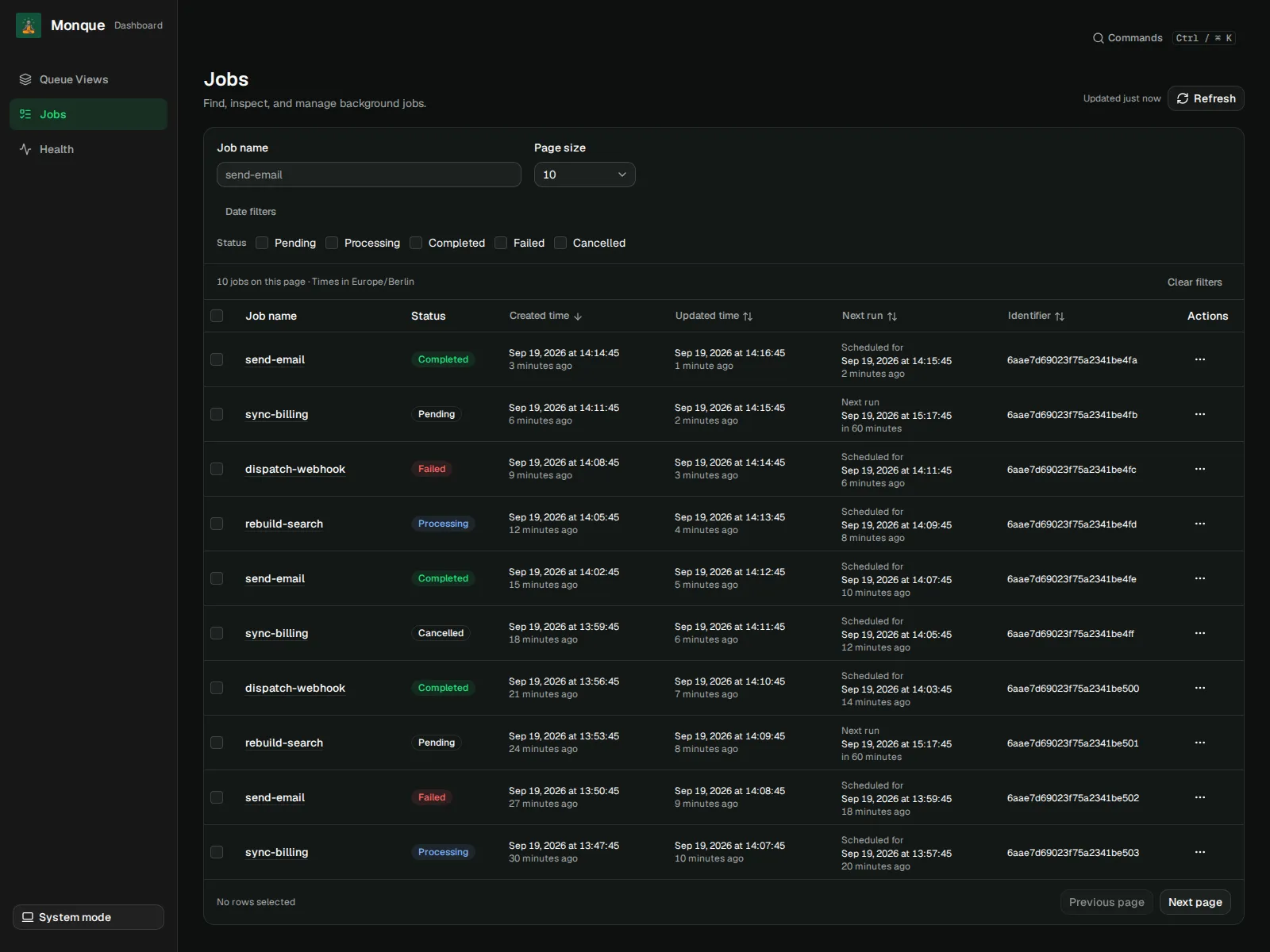
Task: Focus the Job name input field
Action: coord(369,175)
